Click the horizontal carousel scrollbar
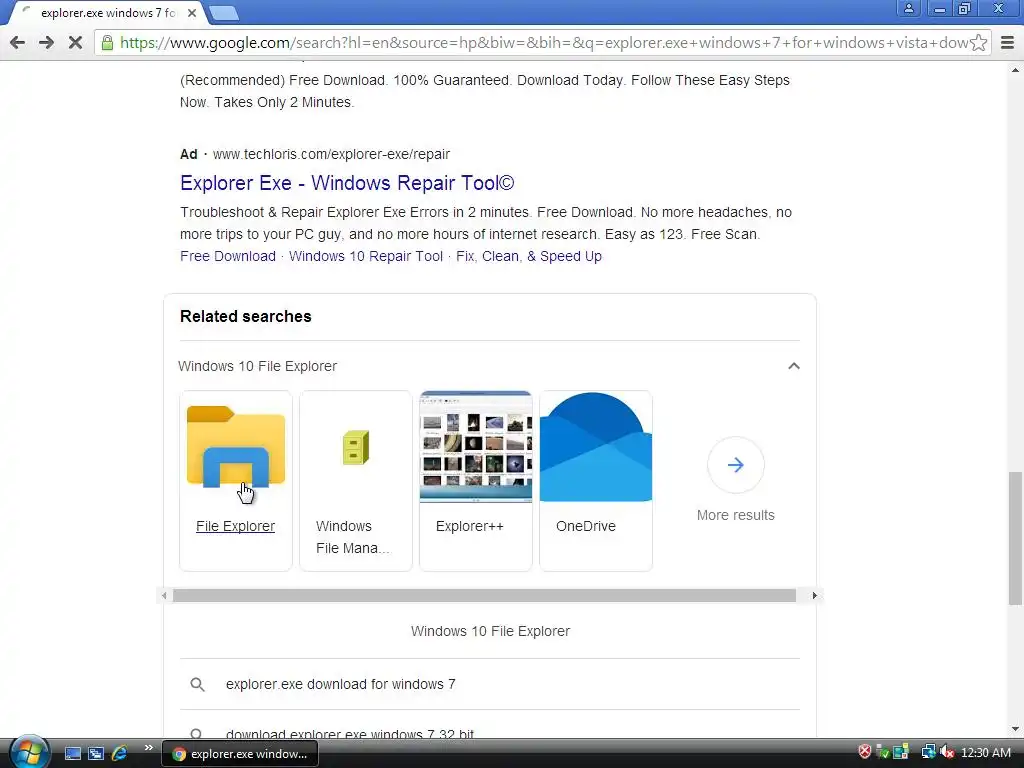Viewport: 1024px width, 768px height. 484,596
